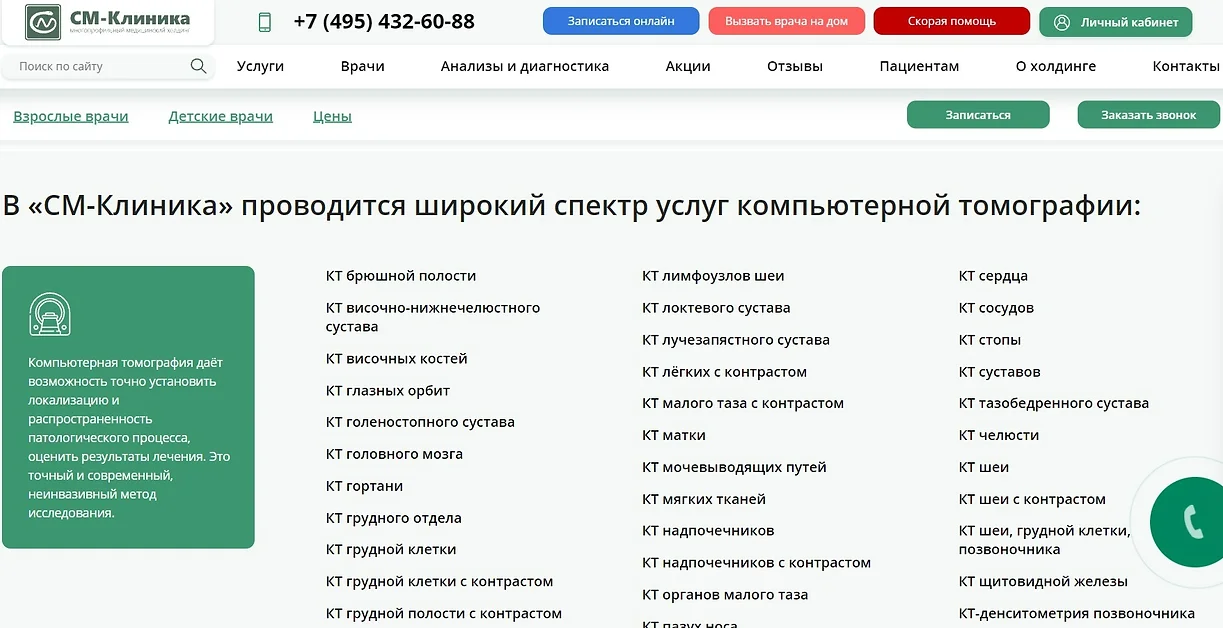Open the О холдинге menu
The height and width of the screenshot is (628, 1223).
pyautogui.click(x=1056, y=66)
